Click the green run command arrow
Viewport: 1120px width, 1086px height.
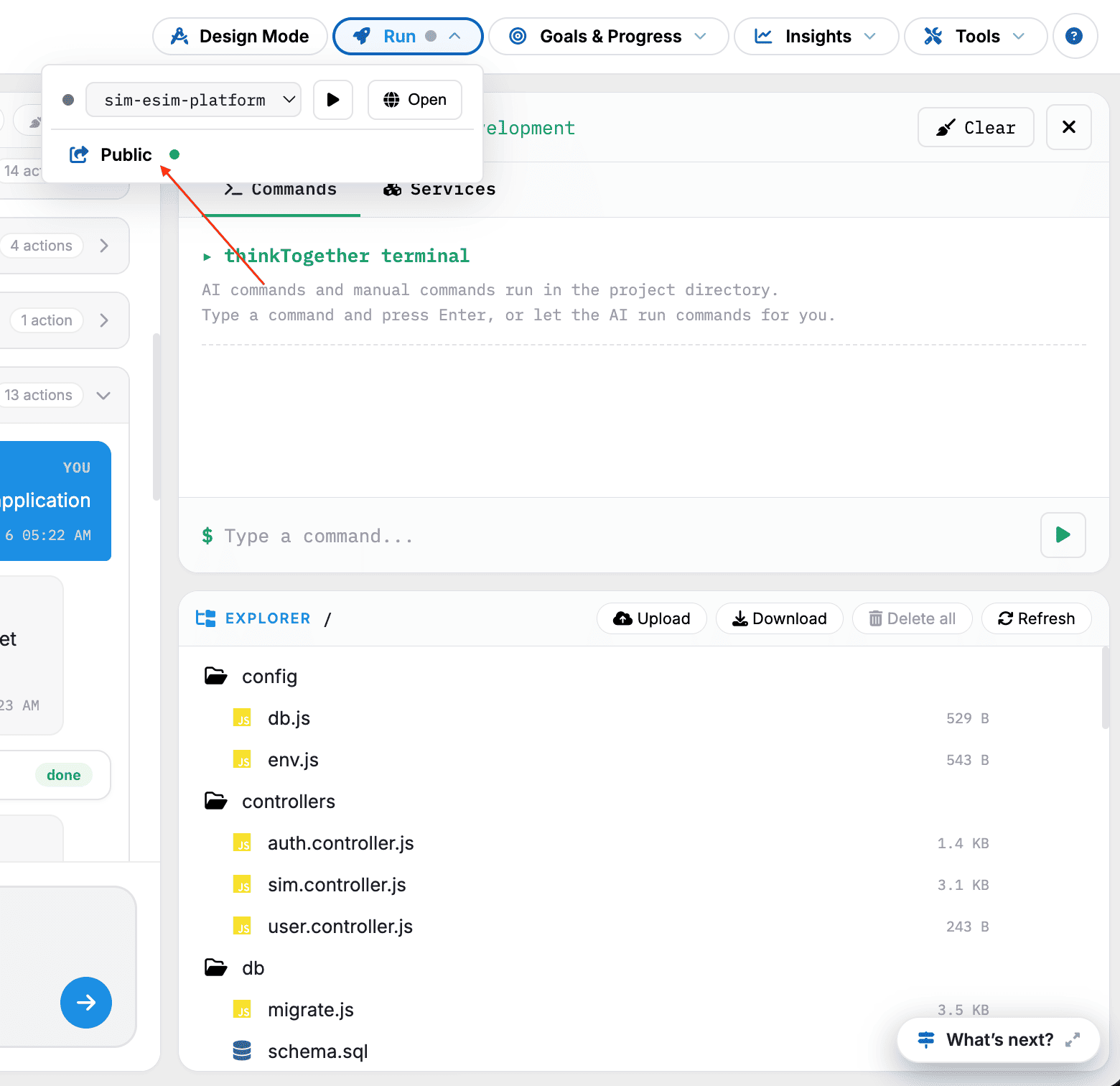(x=1063, y=535)
